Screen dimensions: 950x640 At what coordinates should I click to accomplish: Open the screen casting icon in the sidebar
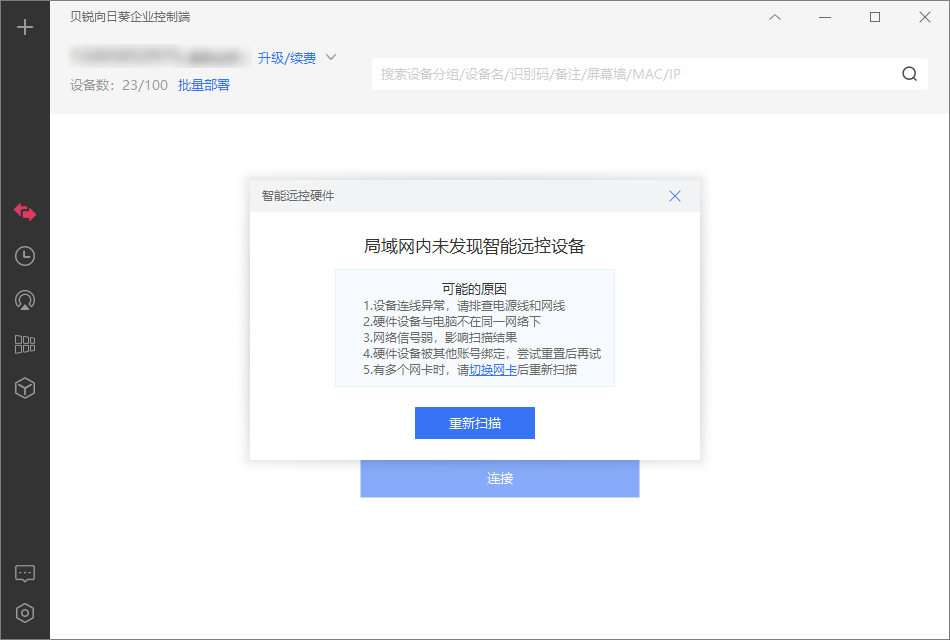pos(25,301)
